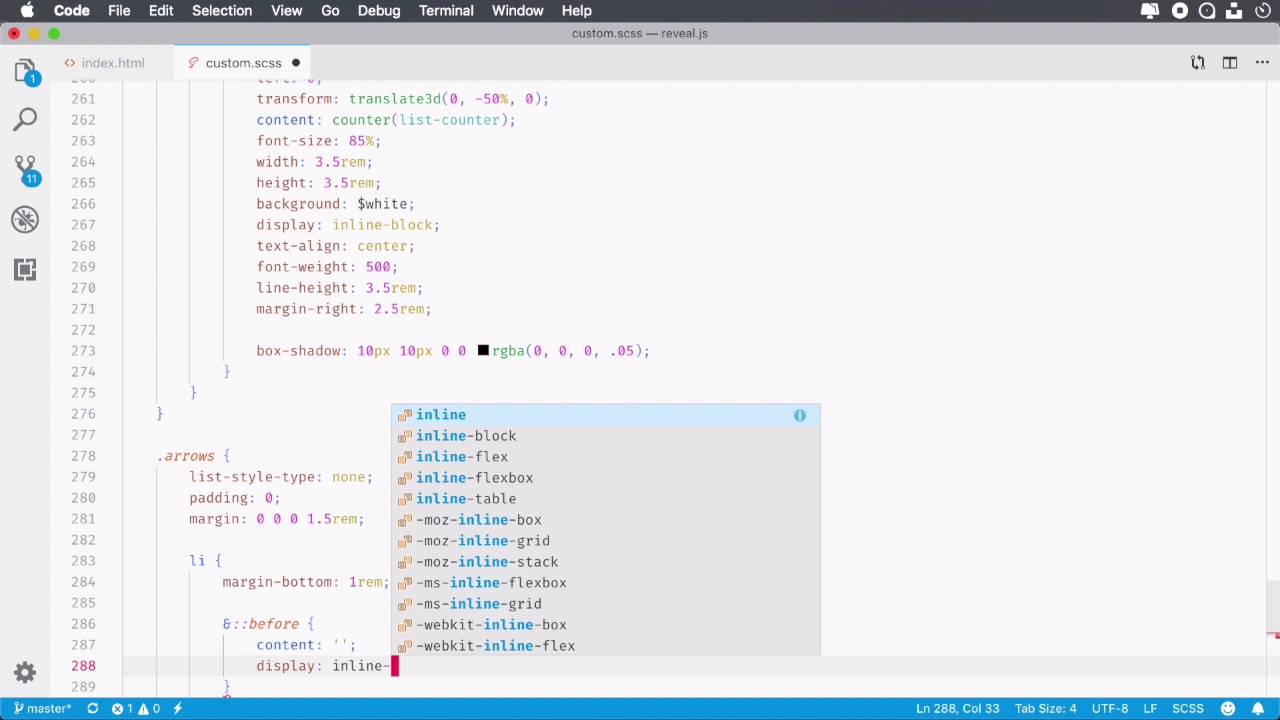
Task: Show more info for the inline suggestion
Action: click(800, 415)
